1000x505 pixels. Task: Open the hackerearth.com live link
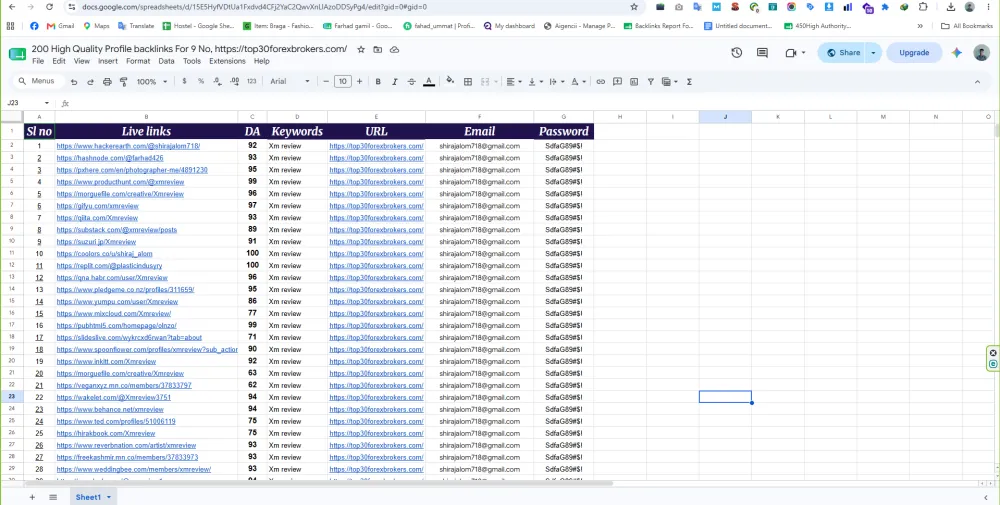pyautogui.click(x=128, y=146)
